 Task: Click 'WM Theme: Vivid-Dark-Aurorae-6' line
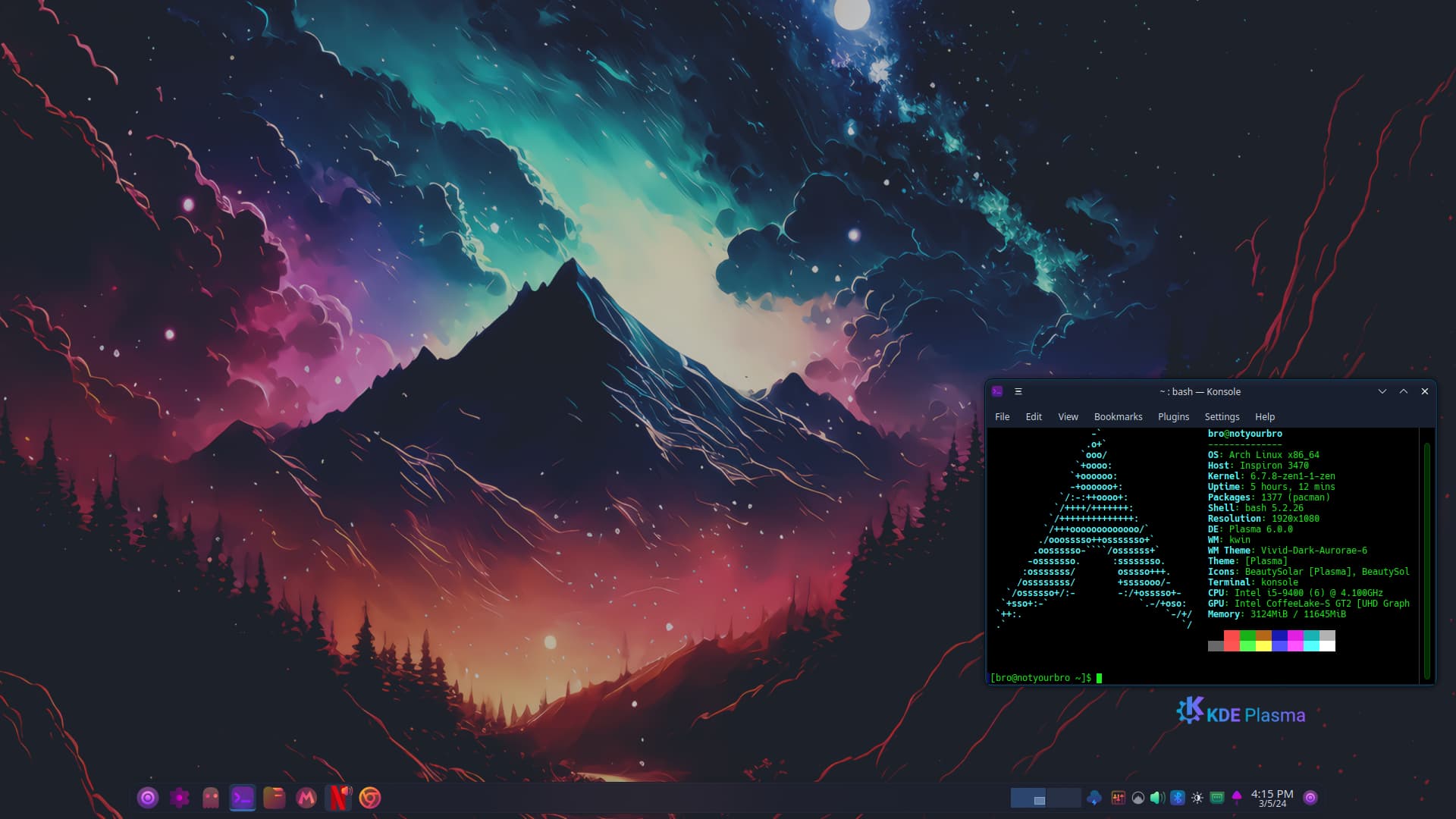pos(1287,551)
